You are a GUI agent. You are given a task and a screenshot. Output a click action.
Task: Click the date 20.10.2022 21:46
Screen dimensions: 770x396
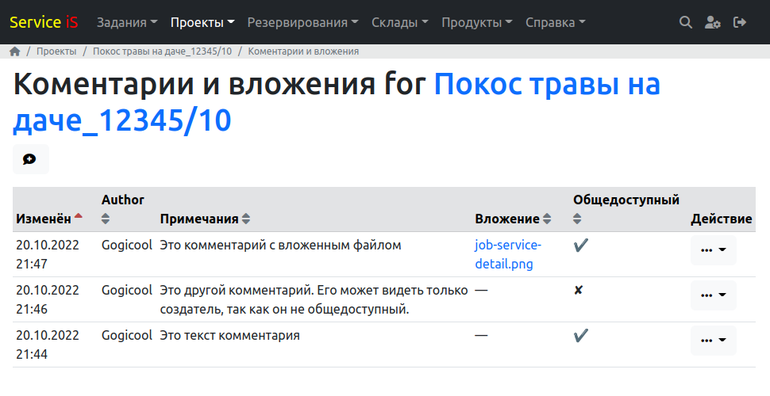coord(47,299)
